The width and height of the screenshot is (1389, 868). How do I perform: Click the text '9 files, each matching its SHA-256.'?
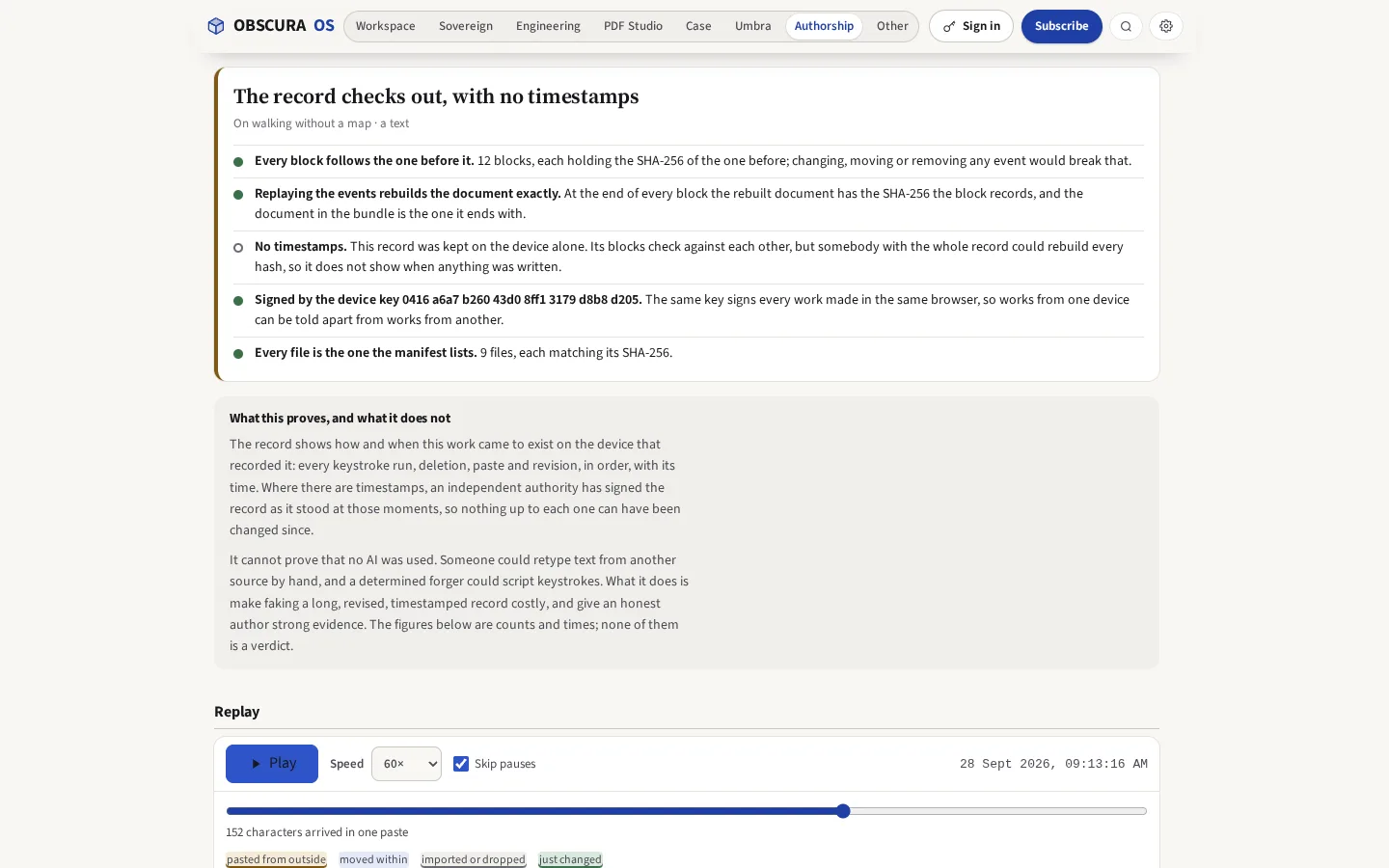click(x=577, y=353)
